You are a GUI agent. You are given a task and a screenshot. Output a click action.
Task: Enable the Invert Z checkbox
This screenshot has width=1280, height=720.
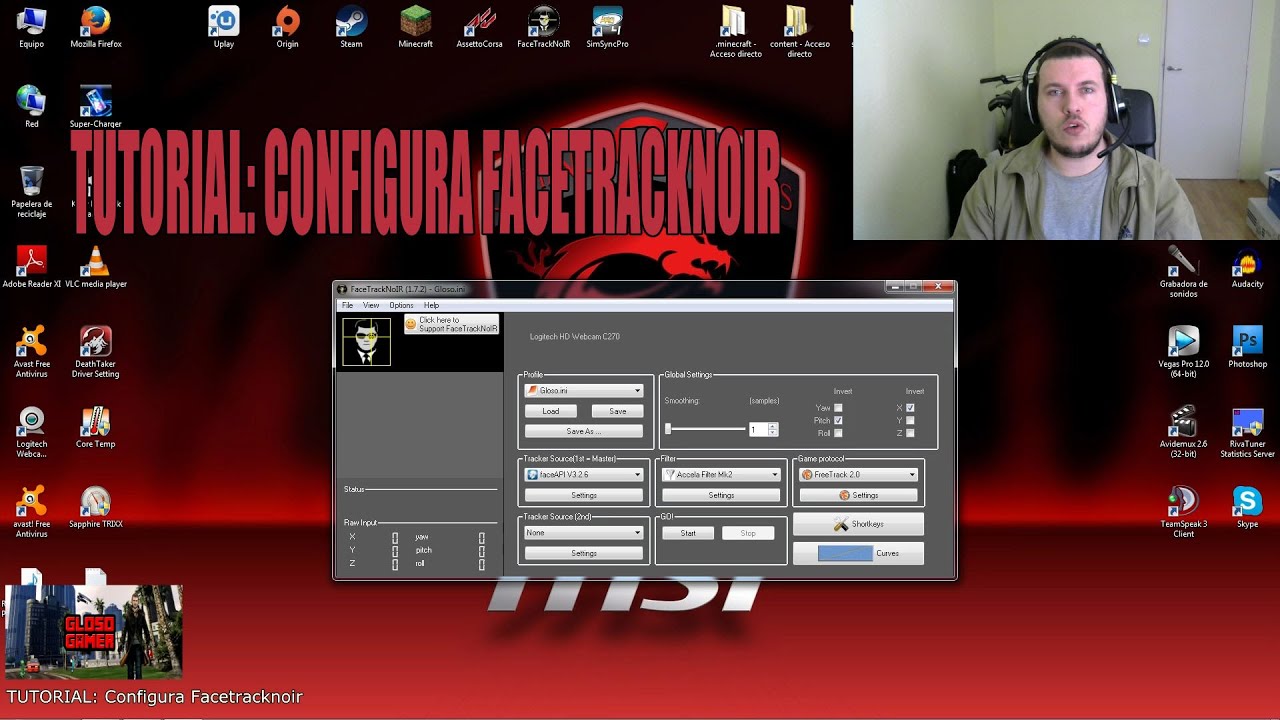click(x=910, y=433)
